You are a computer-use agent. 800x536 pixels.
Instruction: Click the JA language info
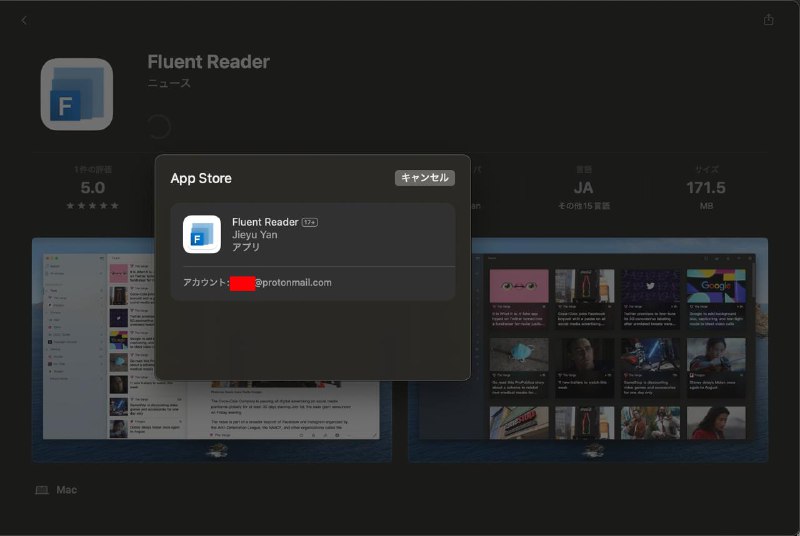point(584,188)
